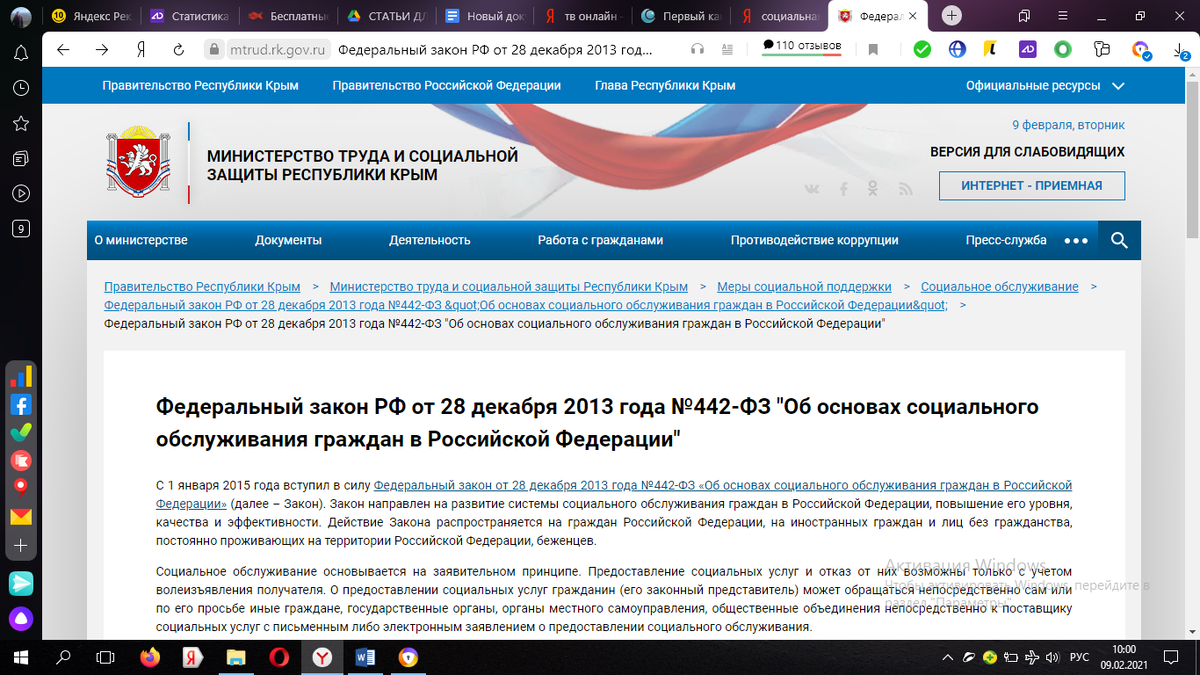
Task: Open the bar-chart app in sidebar
Action: pyautogui.click(x=21, y=377)
